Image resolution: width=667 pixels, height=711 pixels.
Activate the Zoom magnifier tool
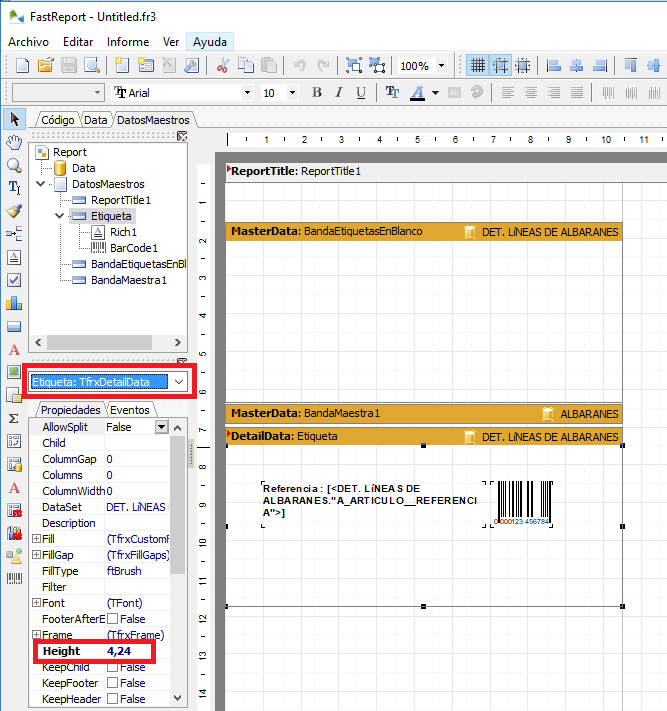click(14, 165)
